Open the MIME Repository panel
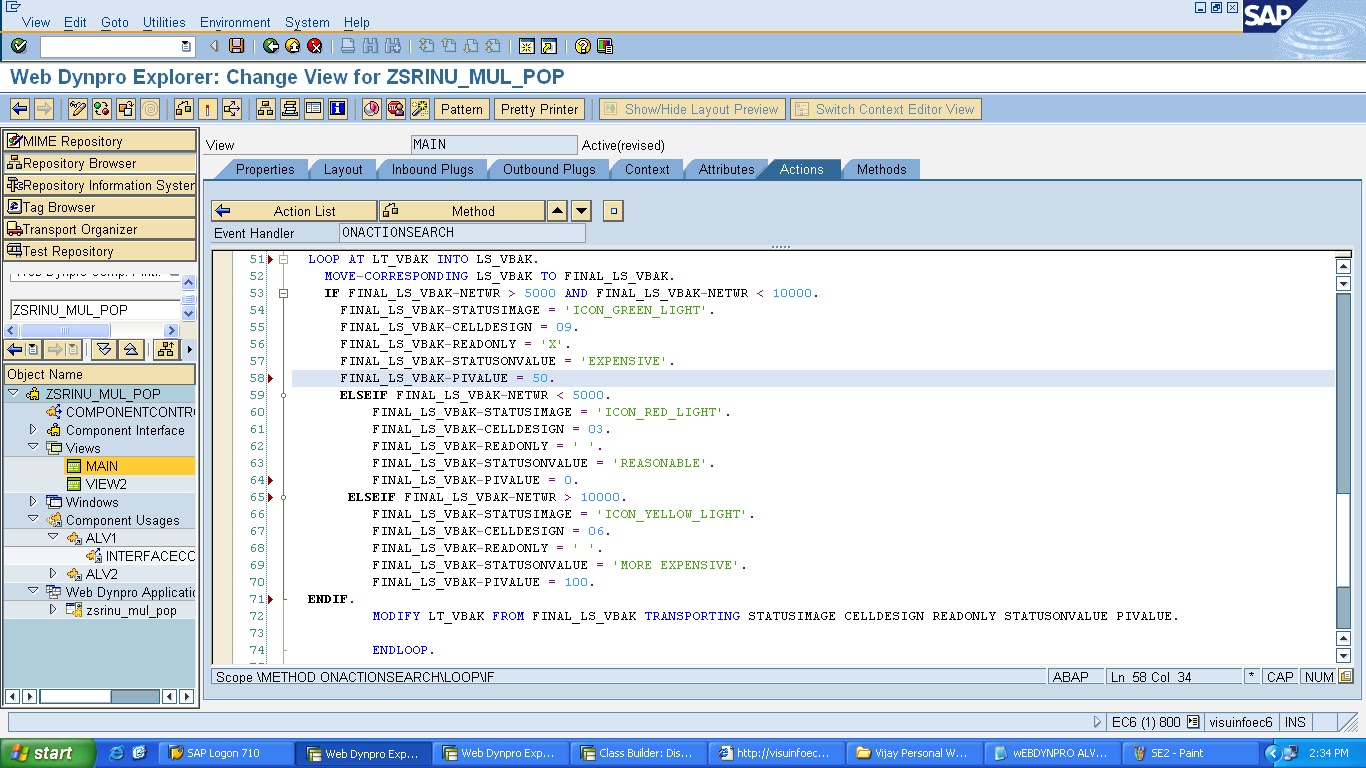1366x768 pixels. (100, 141)
